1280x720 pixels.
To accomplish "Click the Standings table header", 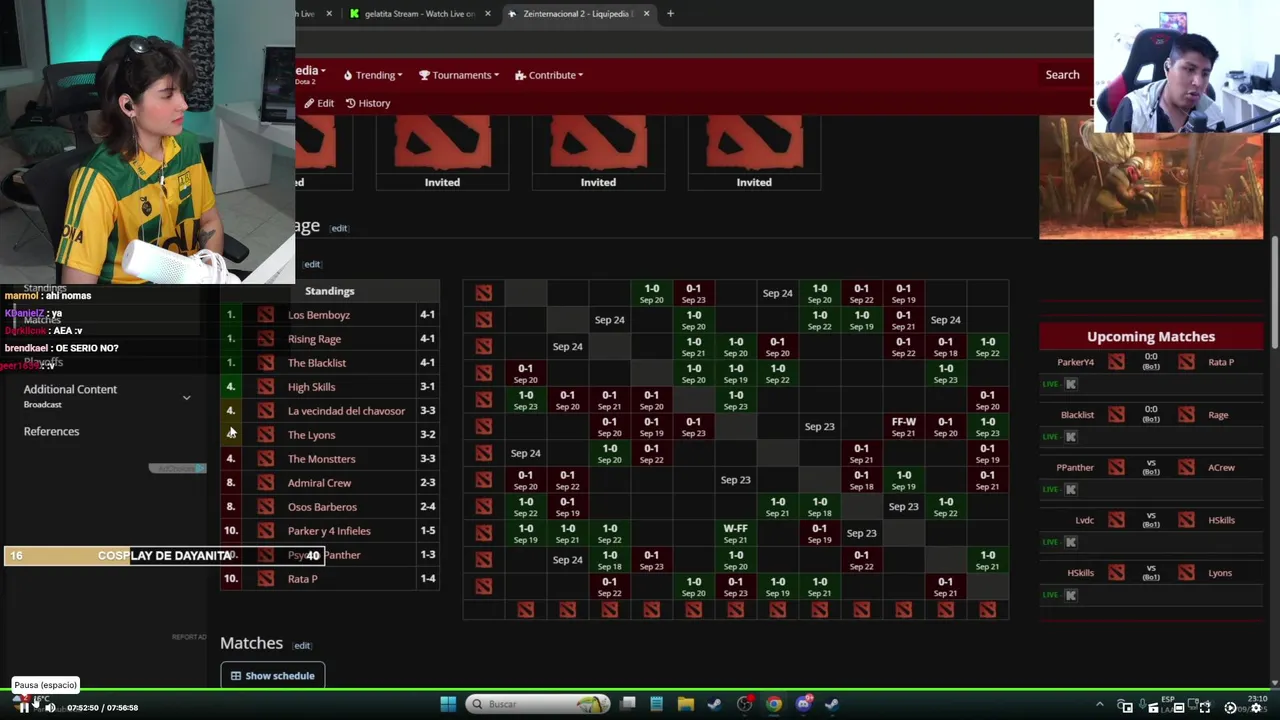I will click(329, 291).
